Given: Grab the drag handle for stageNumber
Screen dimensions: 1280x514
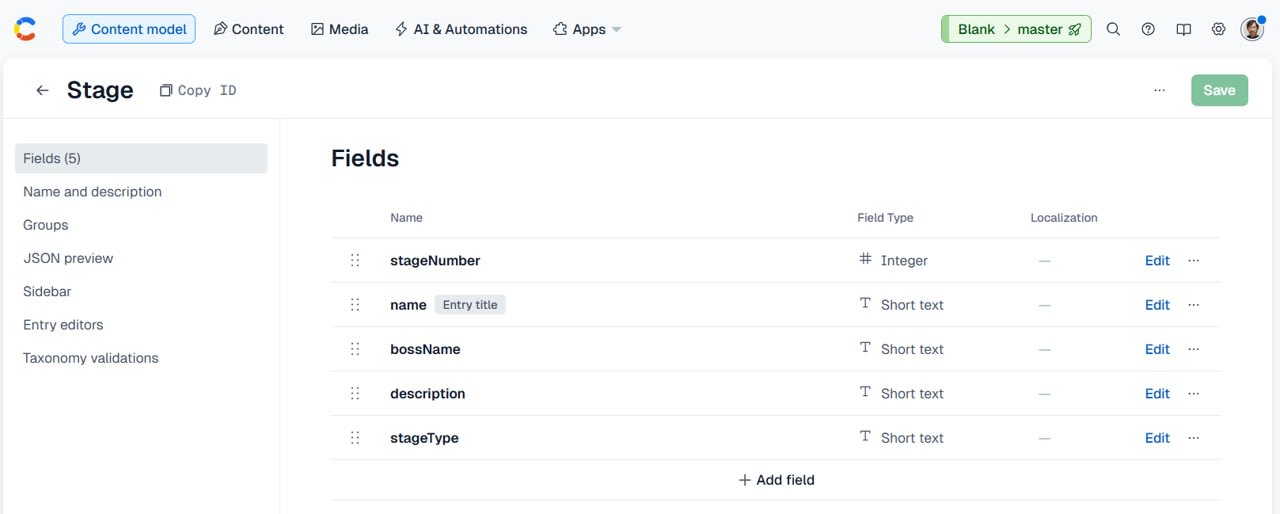Looking at the screenshot, I should pyautogui.click(x=355, y=260).
